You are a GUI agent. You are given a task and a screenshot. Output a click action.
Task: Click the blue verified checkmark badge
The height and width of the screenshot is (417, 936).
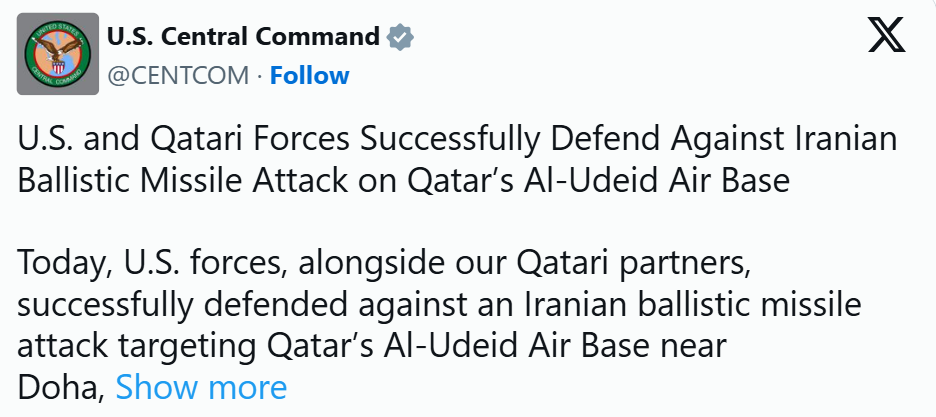tap(400, 38)
